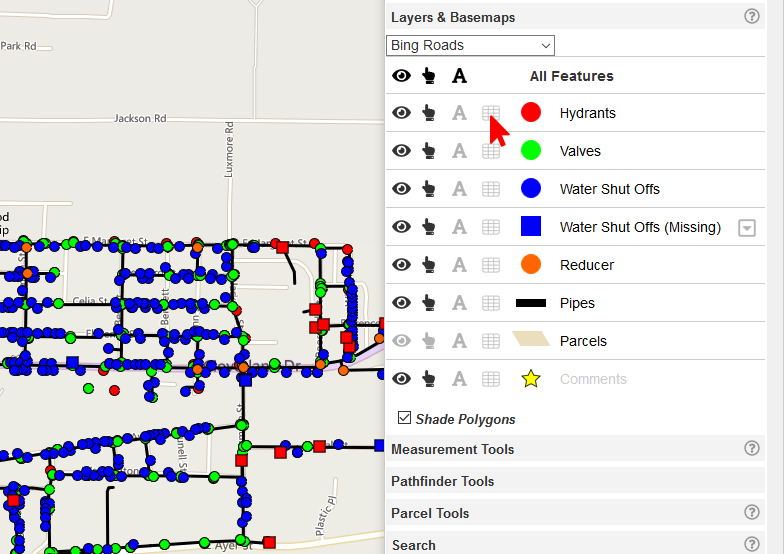Open help icon for Layers & Basemaps
Screen dimensions: 784x554
(752, 17)
